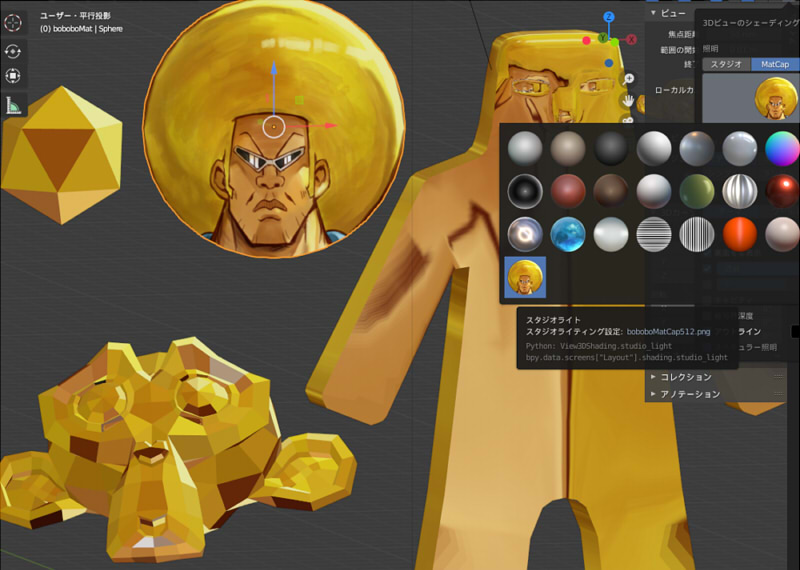The height and width of the screenshot is (570, 800).
Task: Select the Scale tool in left toolbar
Action: coord(13,76)
